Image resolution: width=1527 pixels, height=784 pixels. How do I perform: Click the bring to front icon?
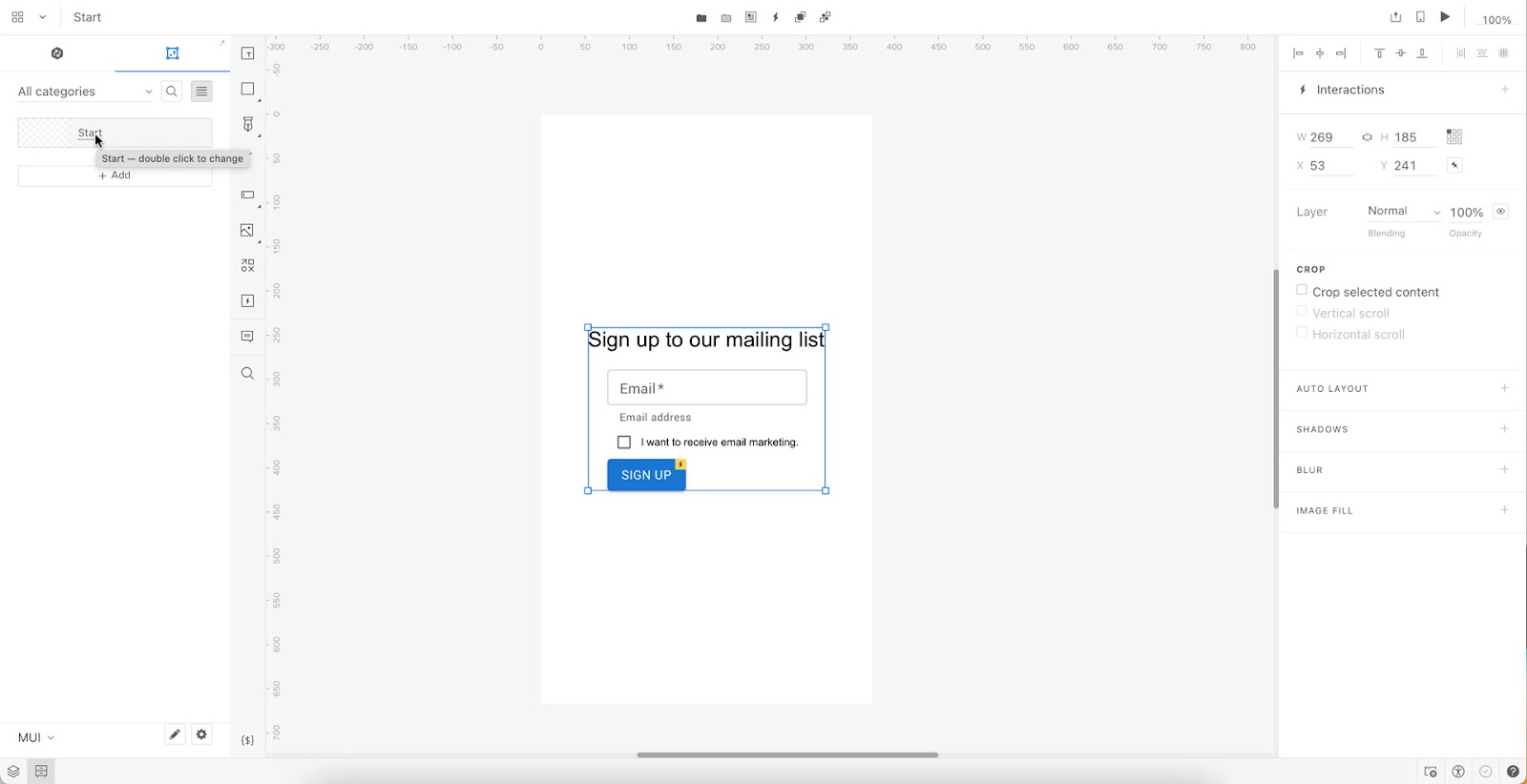(800, 17)
